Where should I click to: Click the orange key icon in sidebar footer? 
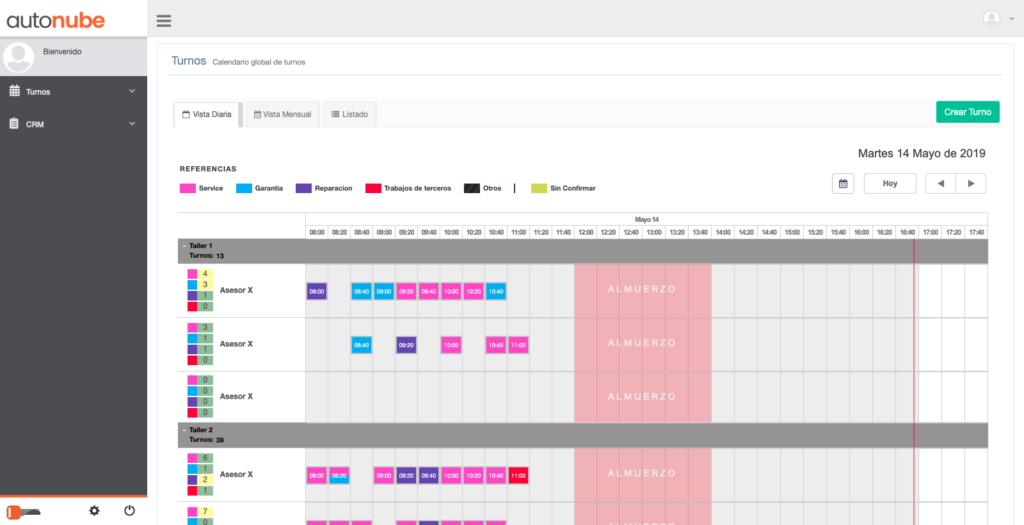tap(24, 511)
